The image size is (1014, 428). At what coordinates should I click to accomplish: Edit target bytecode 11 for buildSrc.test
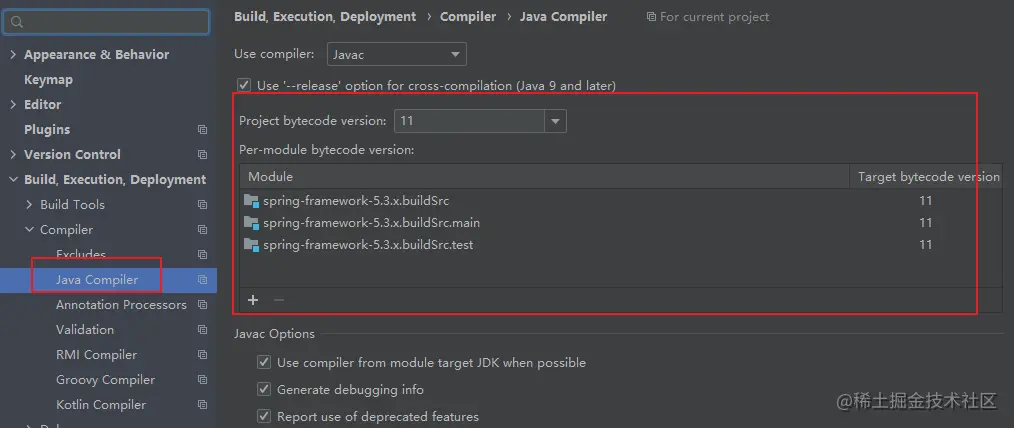tap(925, 245)
